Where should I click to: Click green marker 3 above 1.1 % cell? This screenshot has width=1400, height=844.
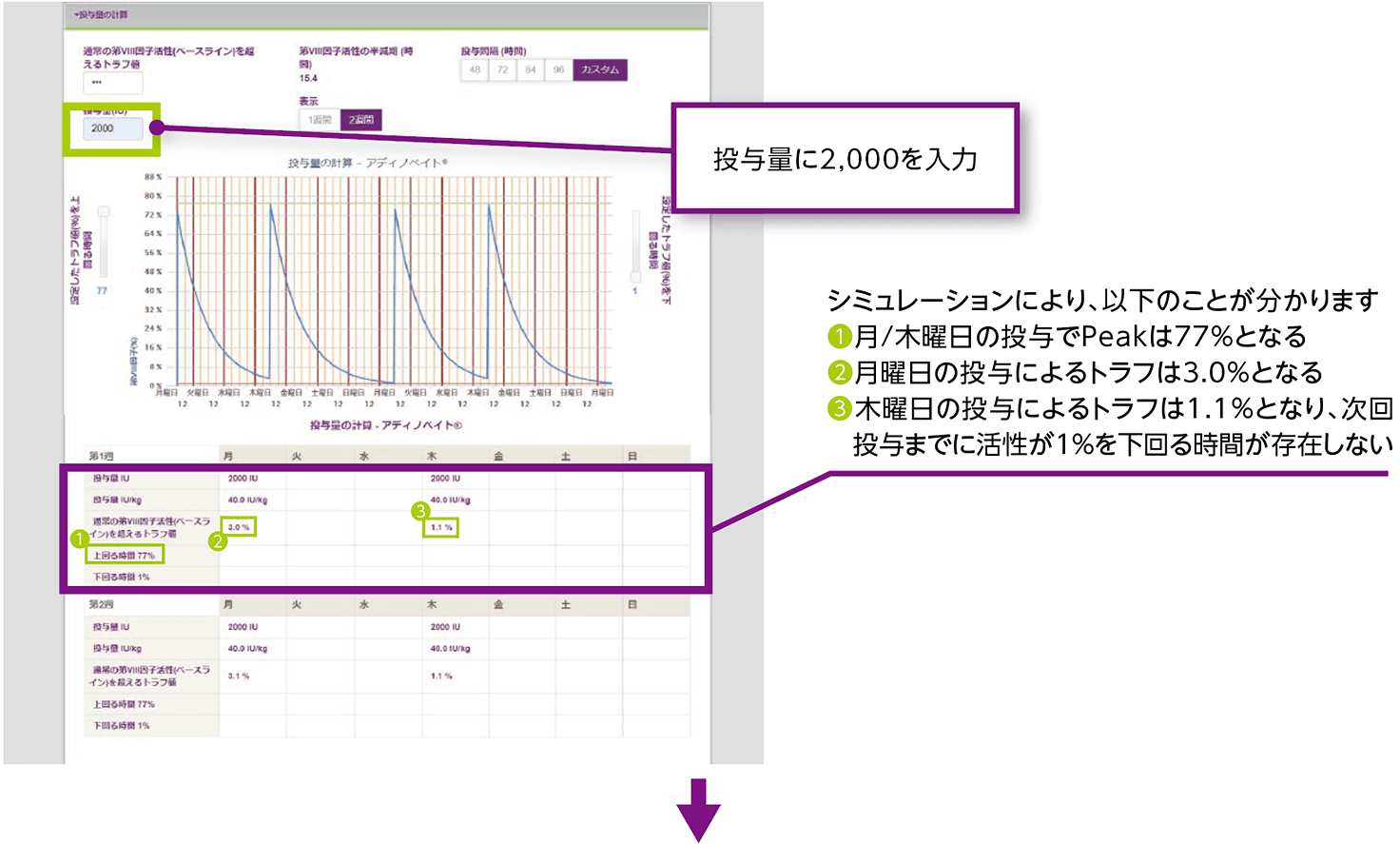[x=420, y=511]
